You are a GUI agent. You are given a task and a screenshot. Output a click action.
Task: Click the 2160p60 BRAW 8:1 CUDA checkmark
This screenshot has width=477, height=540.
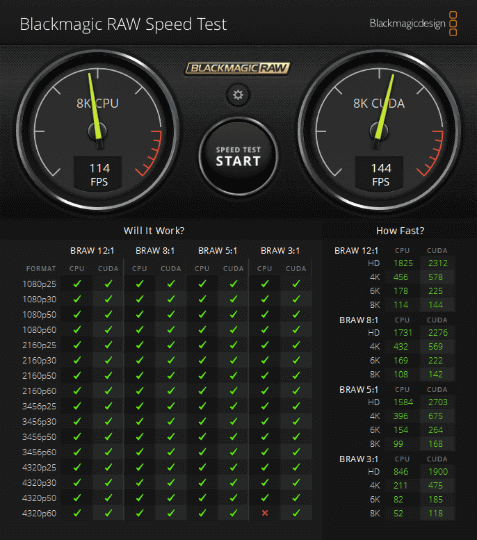tap(171, 391)
